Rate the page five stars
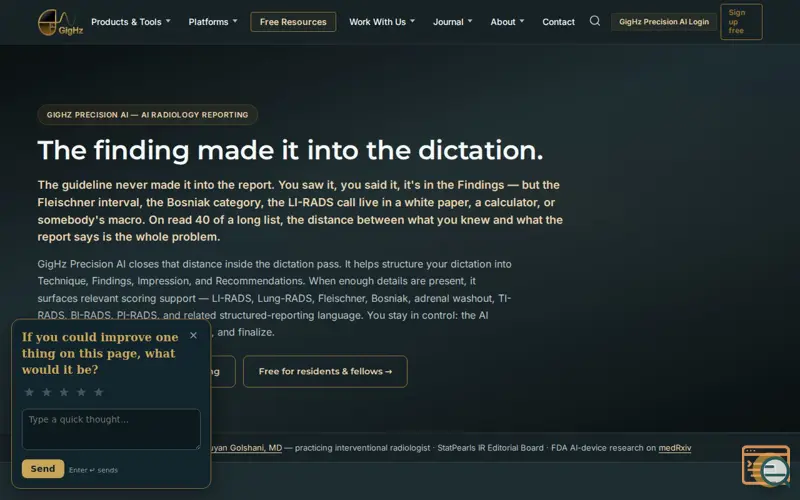 pos(99,392)
